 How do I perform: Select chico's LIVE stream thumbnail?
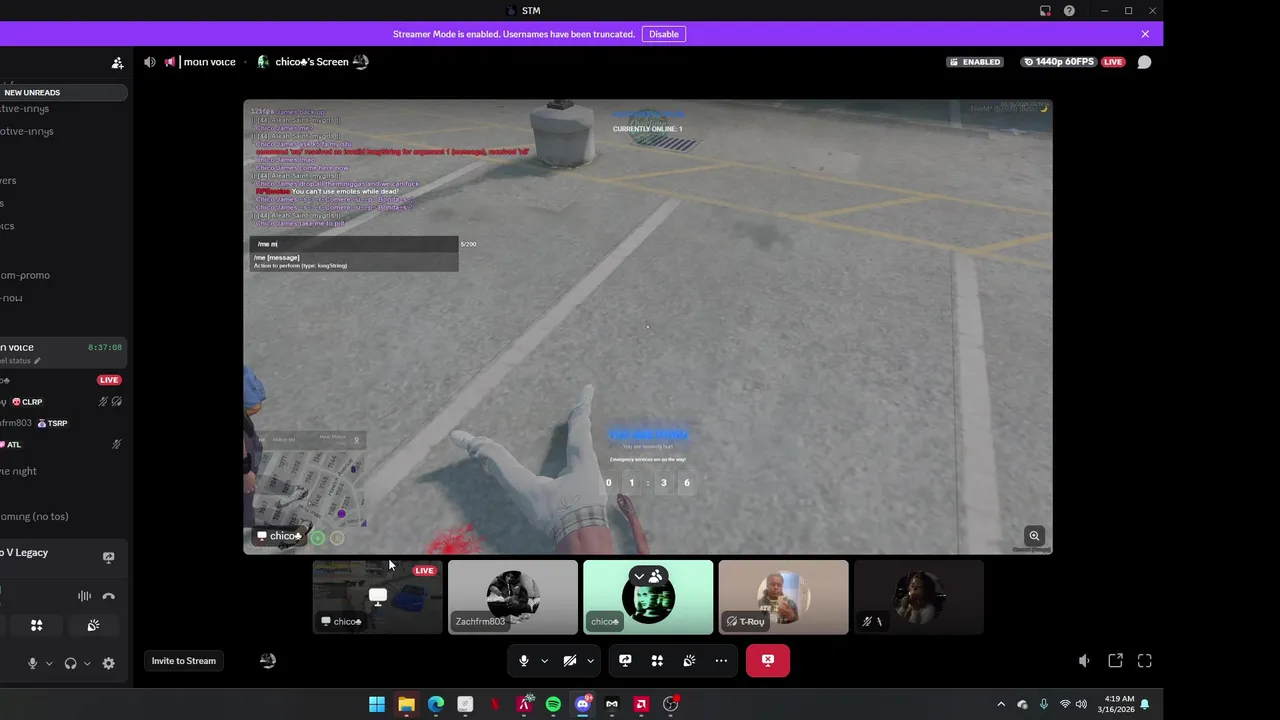tap(377, 597)
